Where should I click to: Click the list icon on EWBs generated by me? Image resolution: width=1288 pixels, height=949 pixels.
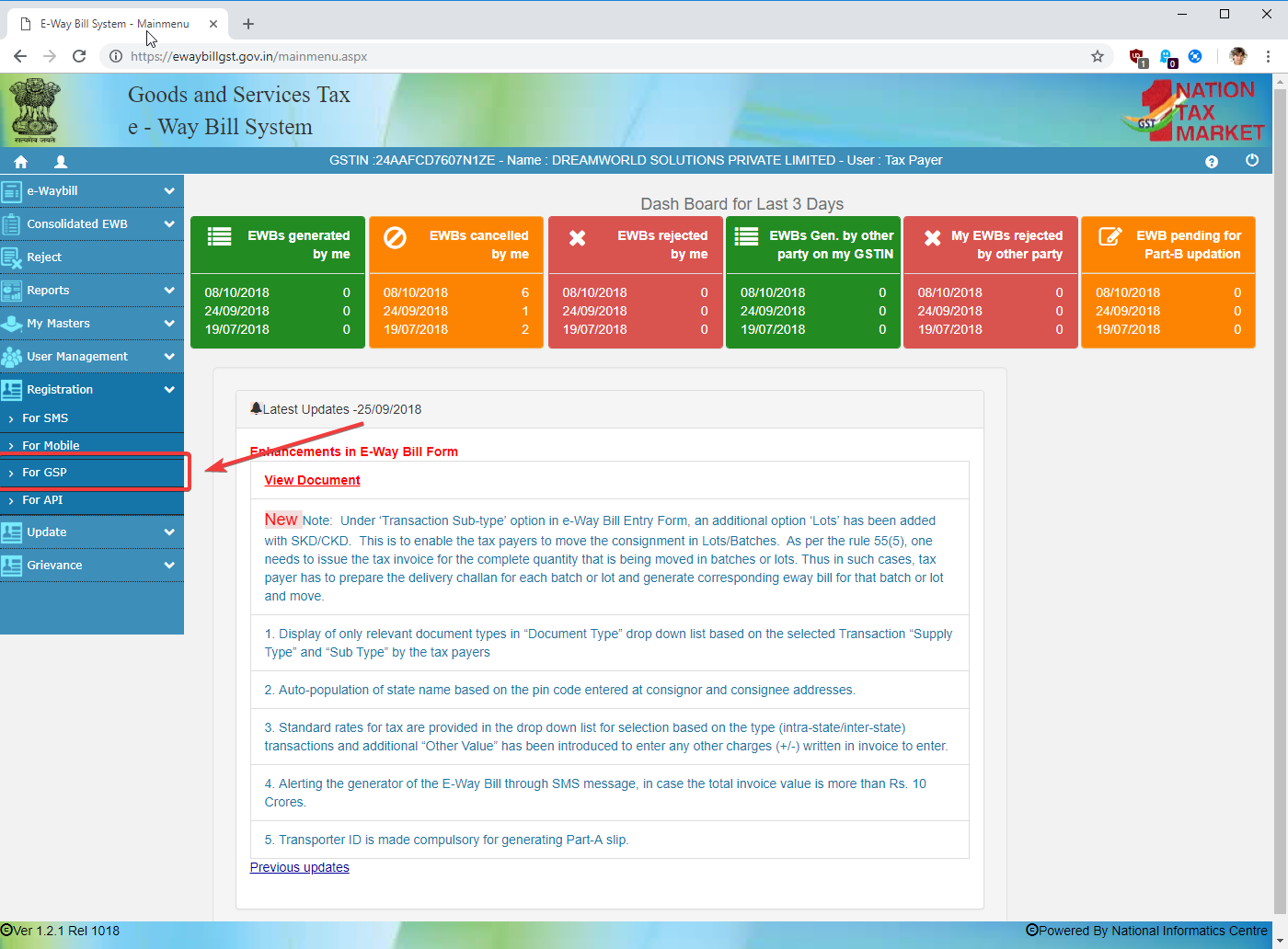pyautogui.click(x=219, y=237)
